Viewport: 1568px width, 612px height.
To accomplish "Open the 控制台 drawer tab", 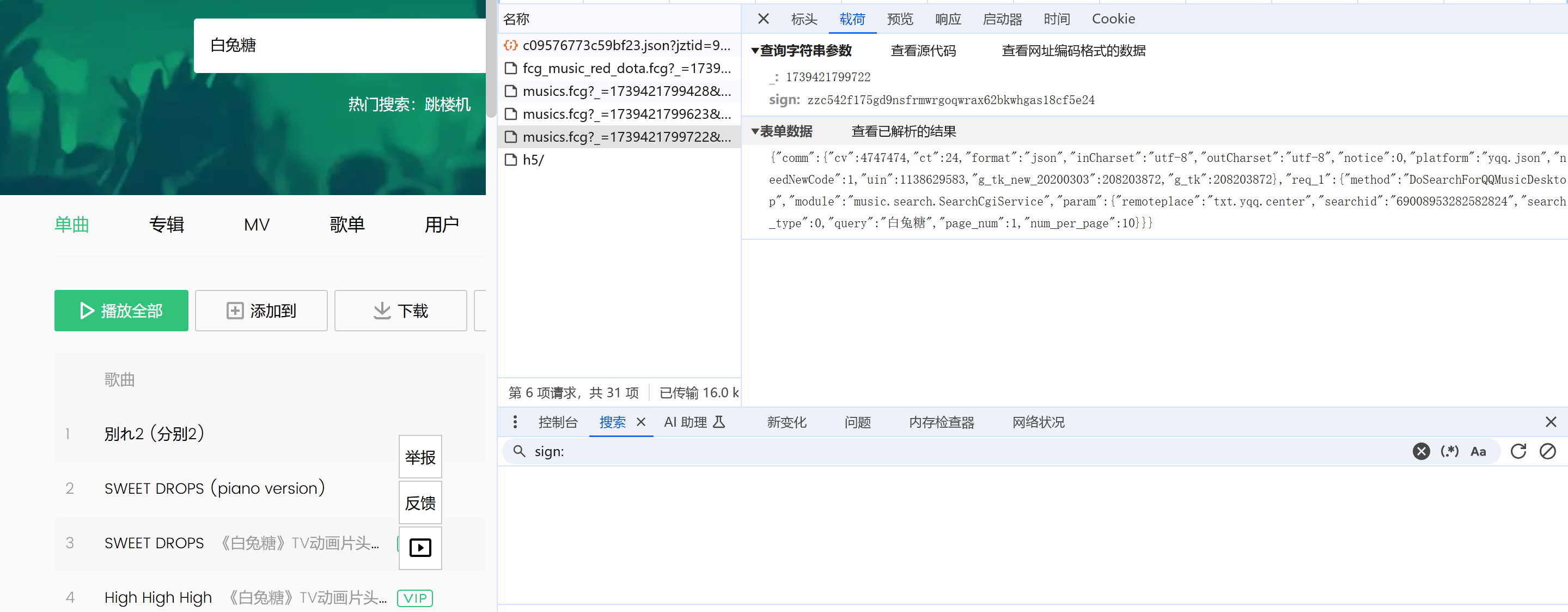I will pos(557,422).
